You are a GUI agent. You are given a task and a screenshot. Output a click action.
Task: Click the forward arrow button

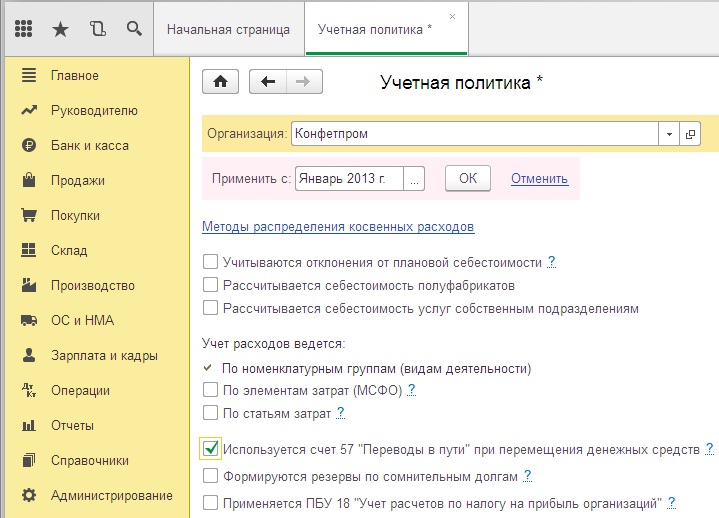point(304,83)
